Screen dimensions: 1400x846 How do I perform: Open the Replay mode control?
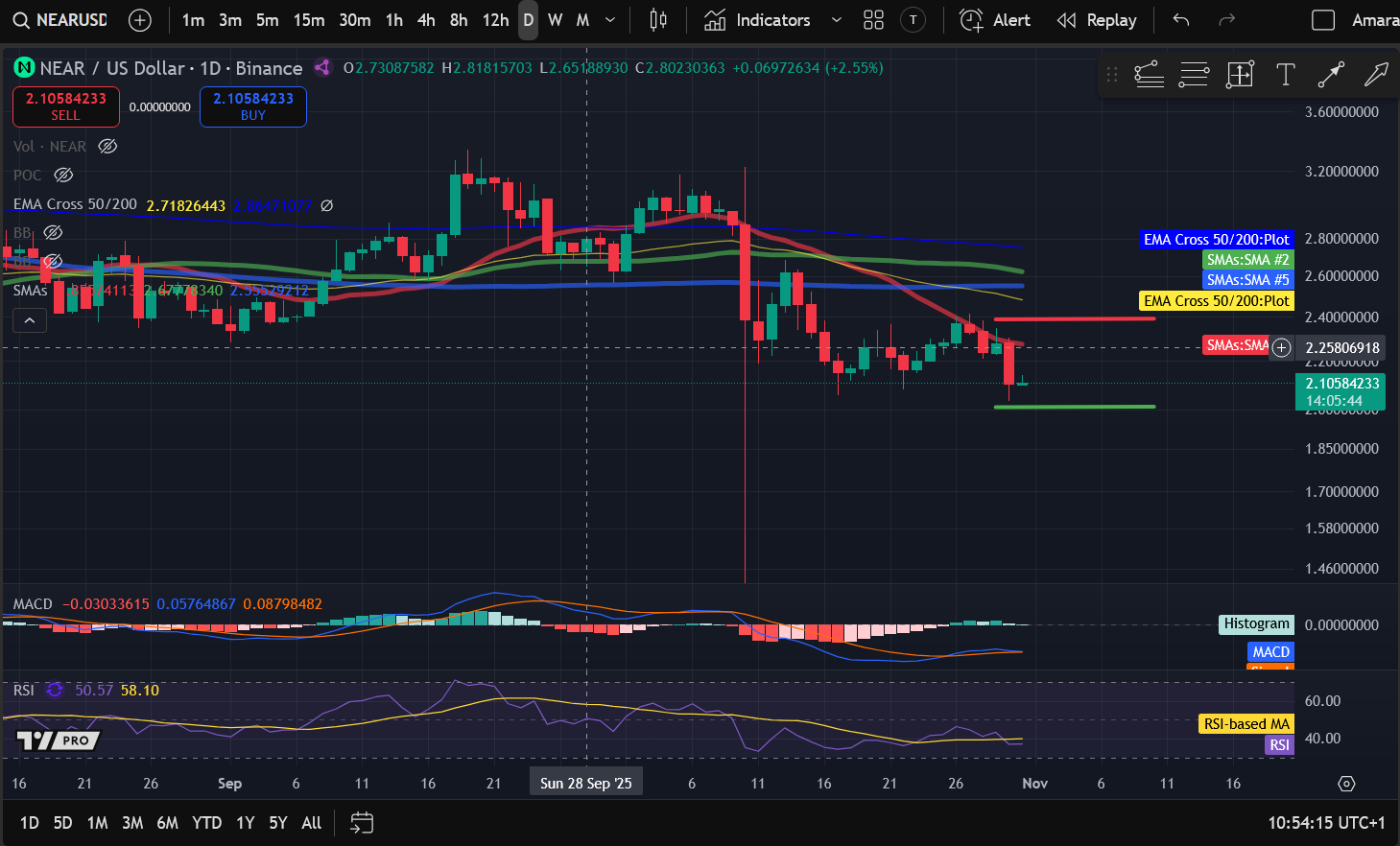tap(1097, 19)
